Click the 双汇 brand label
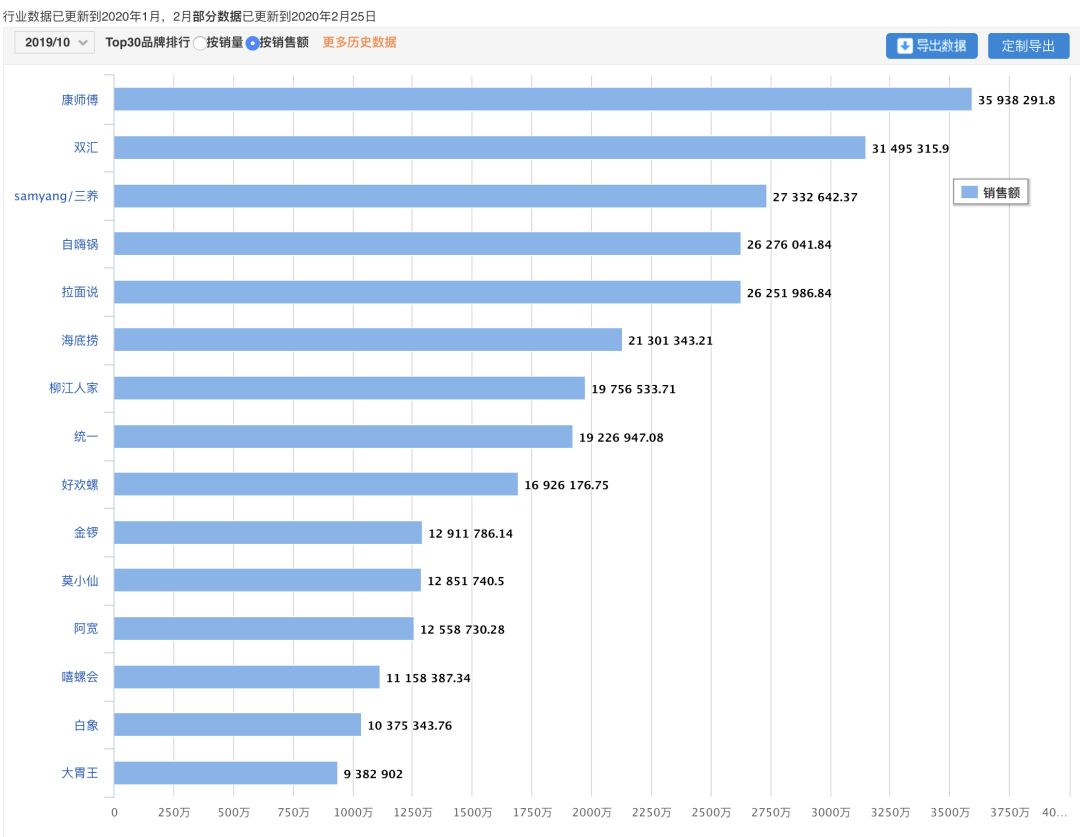1080x837 pixels. [x=86, y=148]
